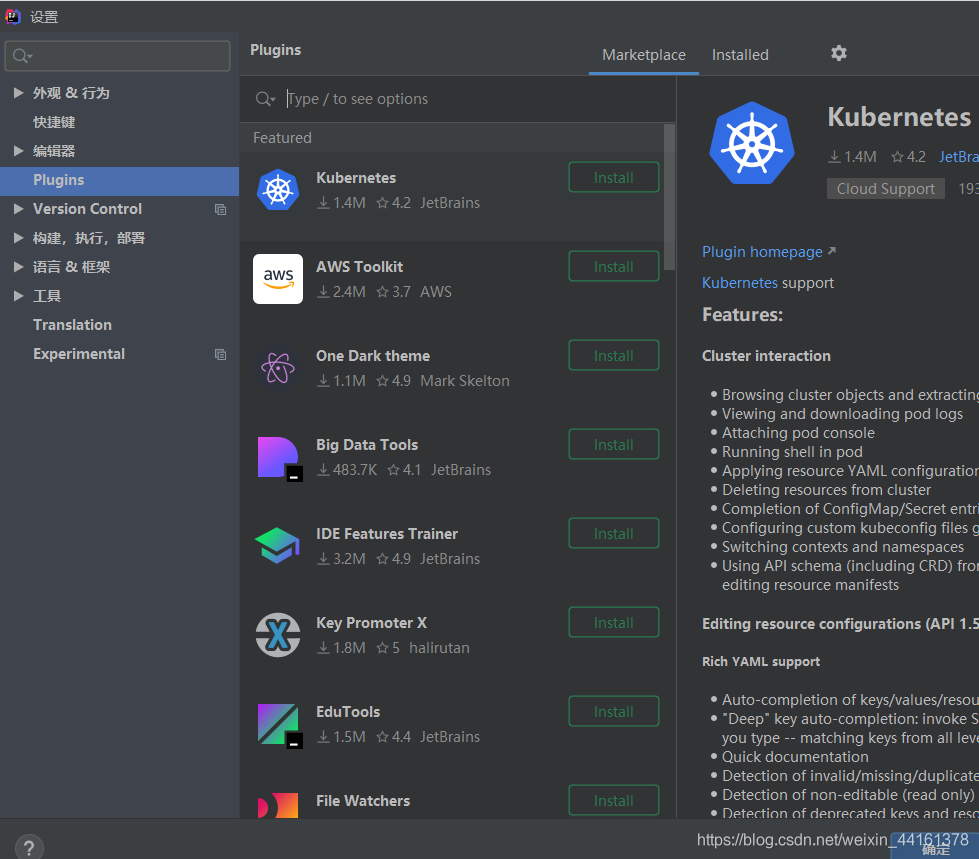Select the Kubernetes plugin title in the list
This screenshot has width=979, height=859.
(356, 178)
